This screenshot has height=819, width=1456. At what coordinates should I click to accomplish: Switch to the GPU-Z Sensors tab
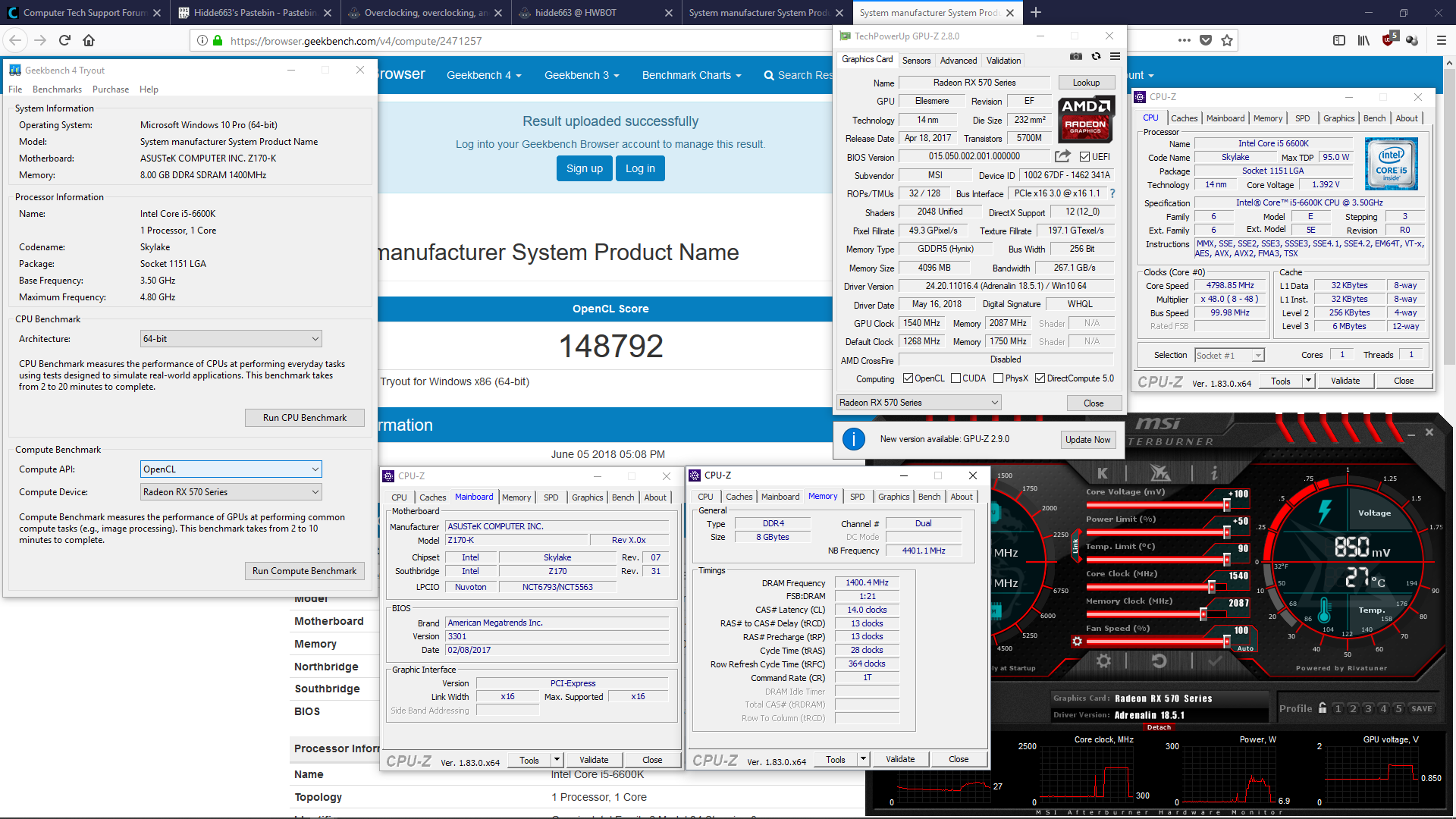[916, 61]
